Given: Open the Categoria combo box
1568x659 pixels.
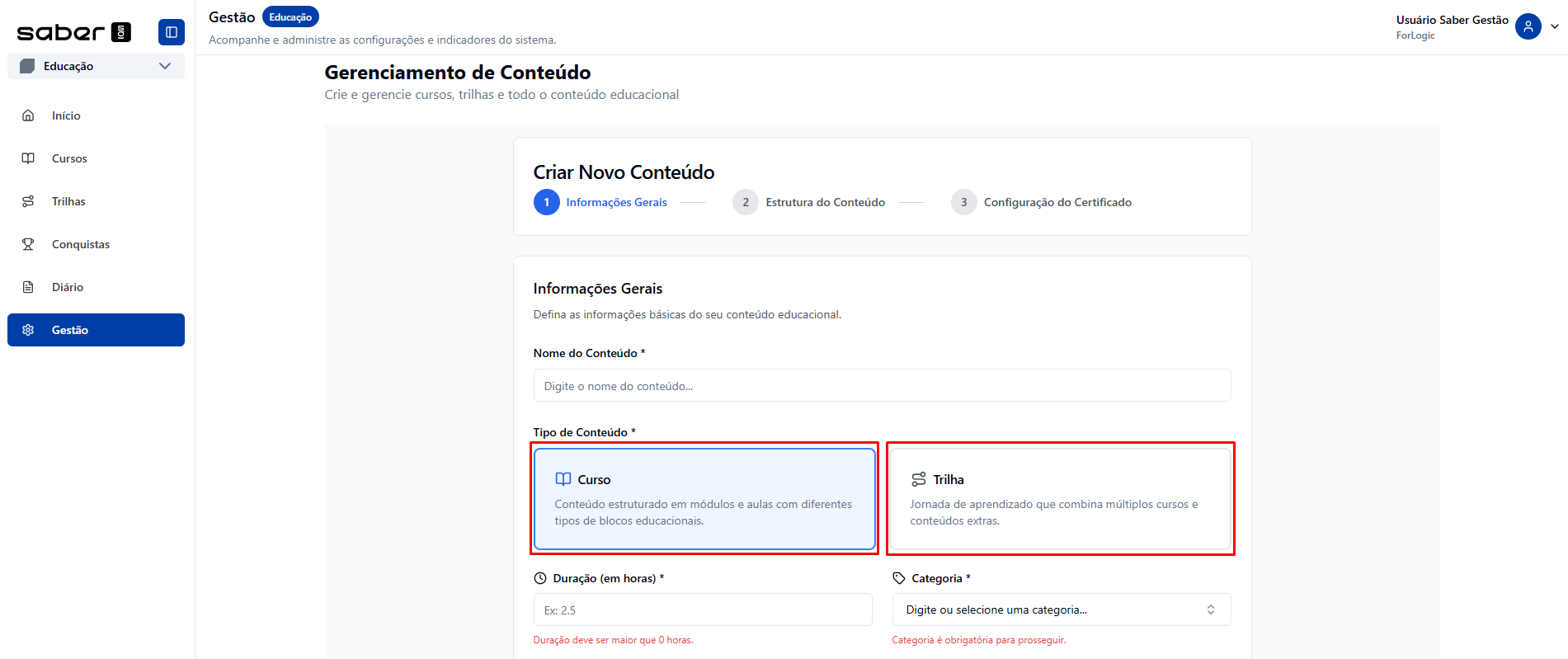Looking at the screenshot, I should (1061, 610).
